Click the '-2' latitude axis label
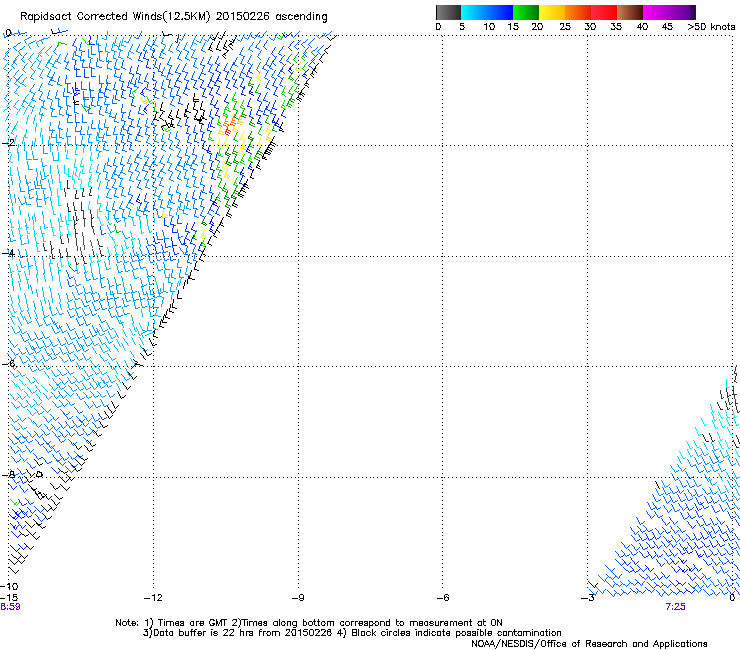Screen dimensions: 740x650 click(x=8, y=143)
